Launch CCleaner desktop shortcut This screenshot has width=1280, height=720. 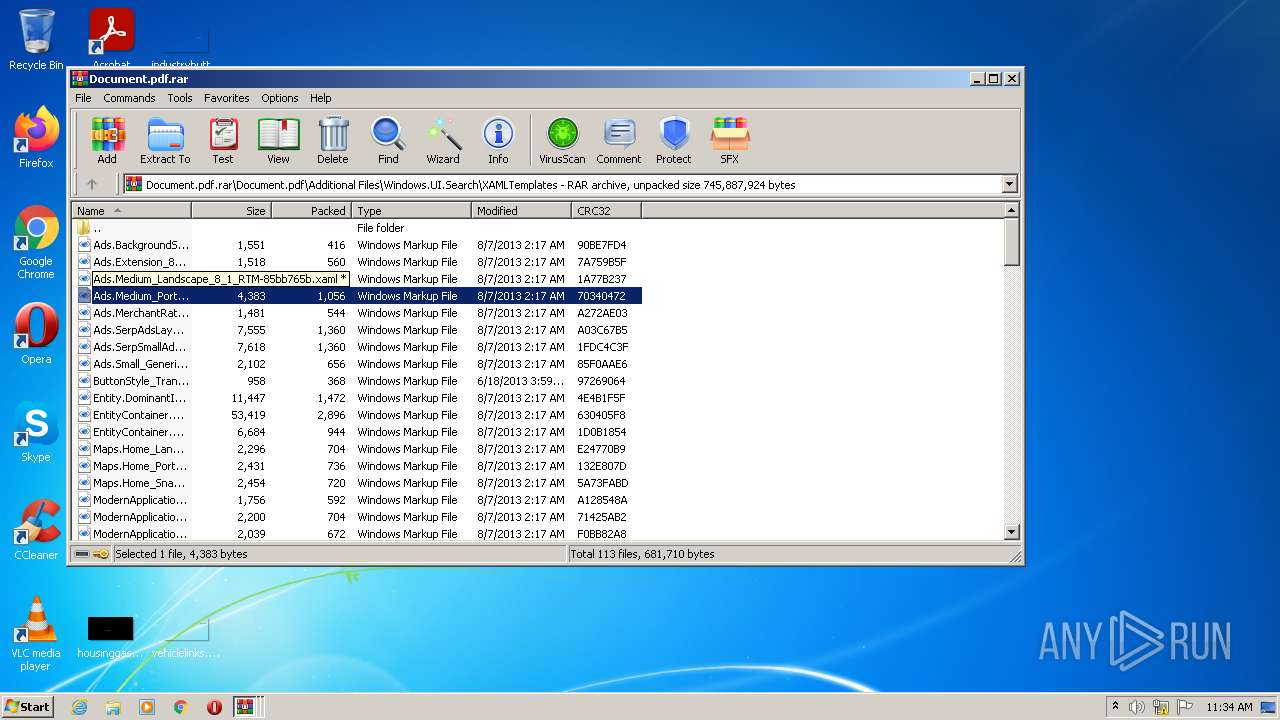pos(36,530)
